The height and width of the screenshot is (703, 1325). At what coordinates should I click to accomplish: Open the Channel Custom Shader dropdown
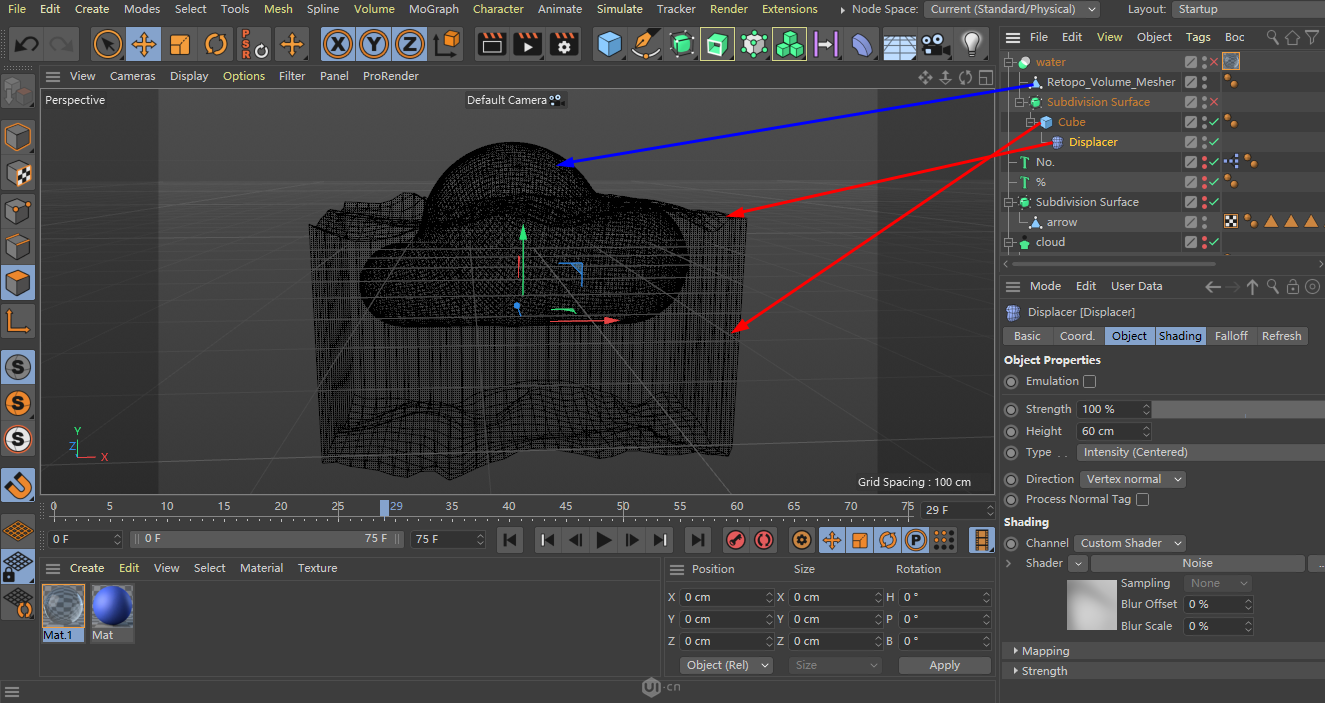click(1130, 543)
